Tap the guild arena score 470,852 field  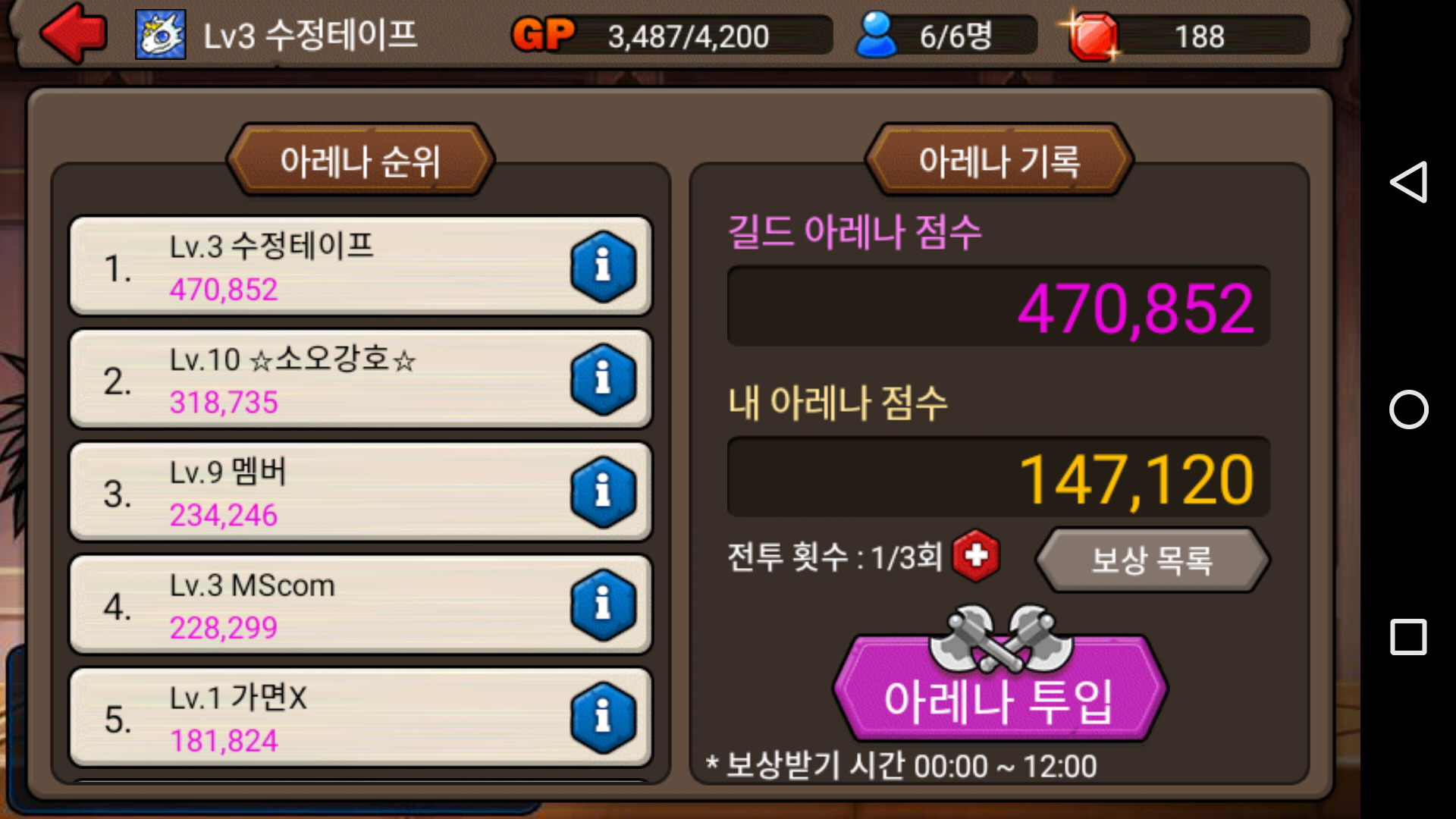coord(999,306)
